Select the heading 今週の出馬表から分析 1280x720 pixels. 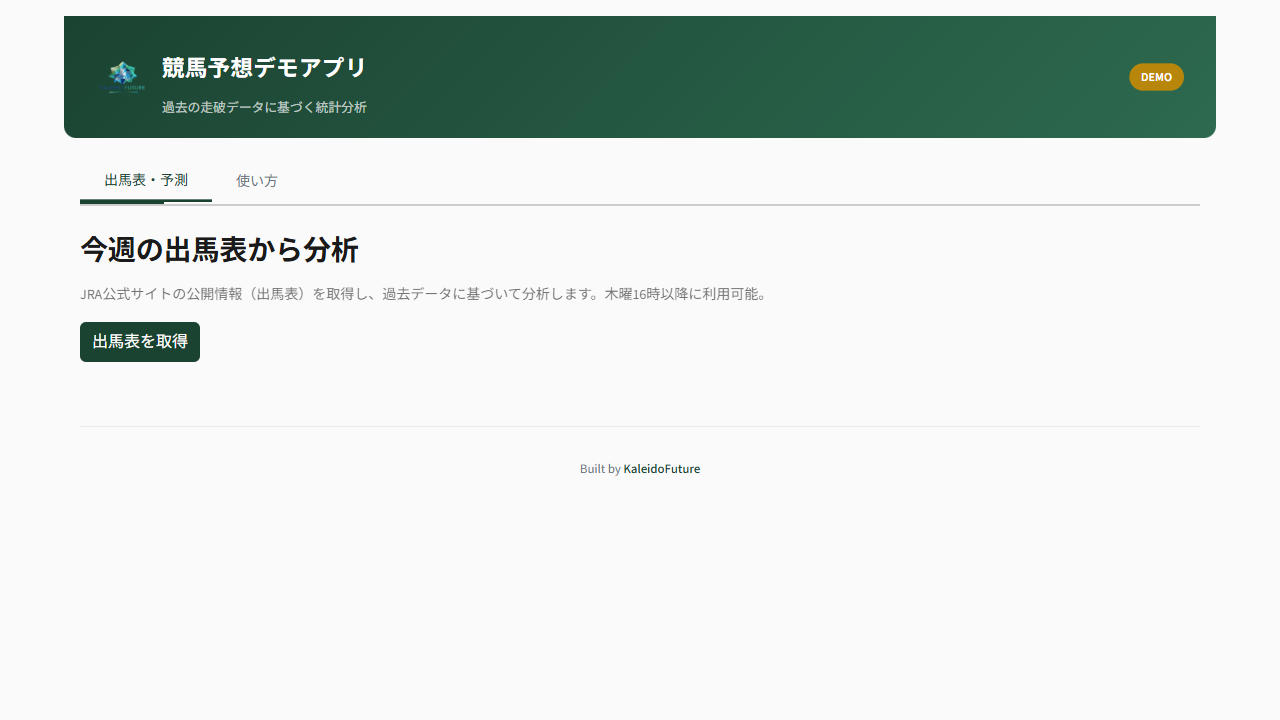click(x=219, y=250)
